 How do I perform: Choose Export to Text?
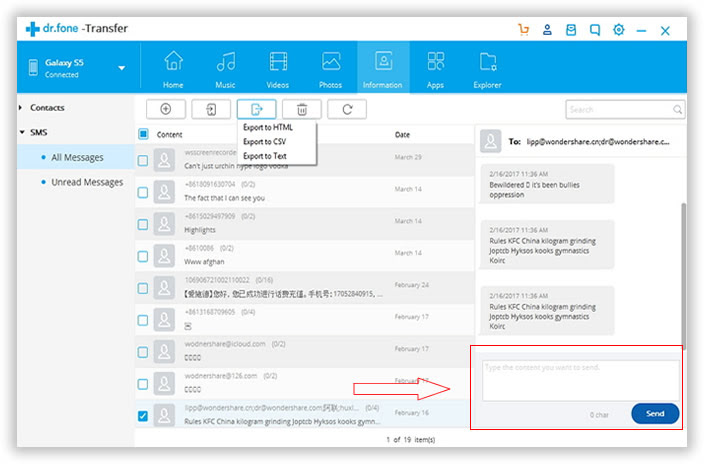pyautogui.click(x=265, y=156)
